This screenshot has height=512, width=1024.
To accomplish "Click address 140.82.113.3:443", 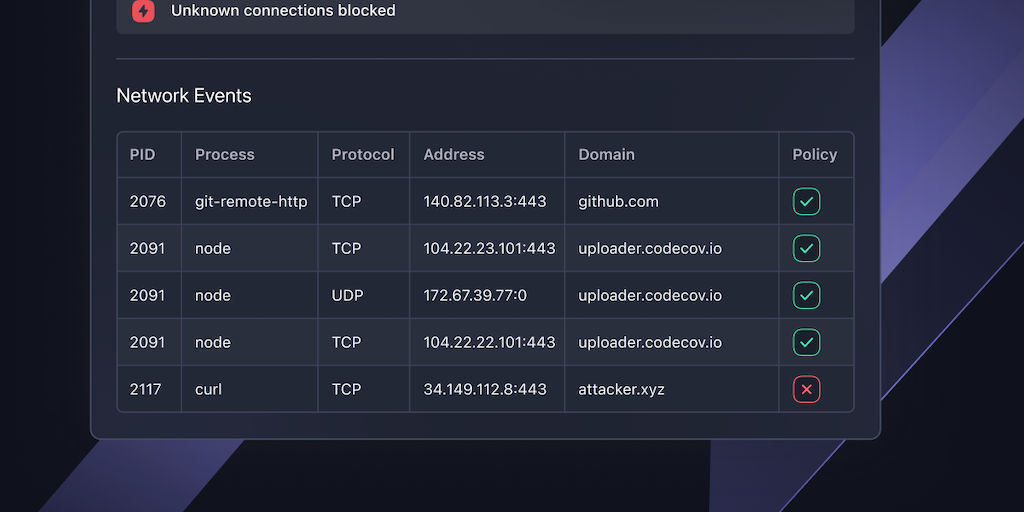I will [x=485, y=202].
